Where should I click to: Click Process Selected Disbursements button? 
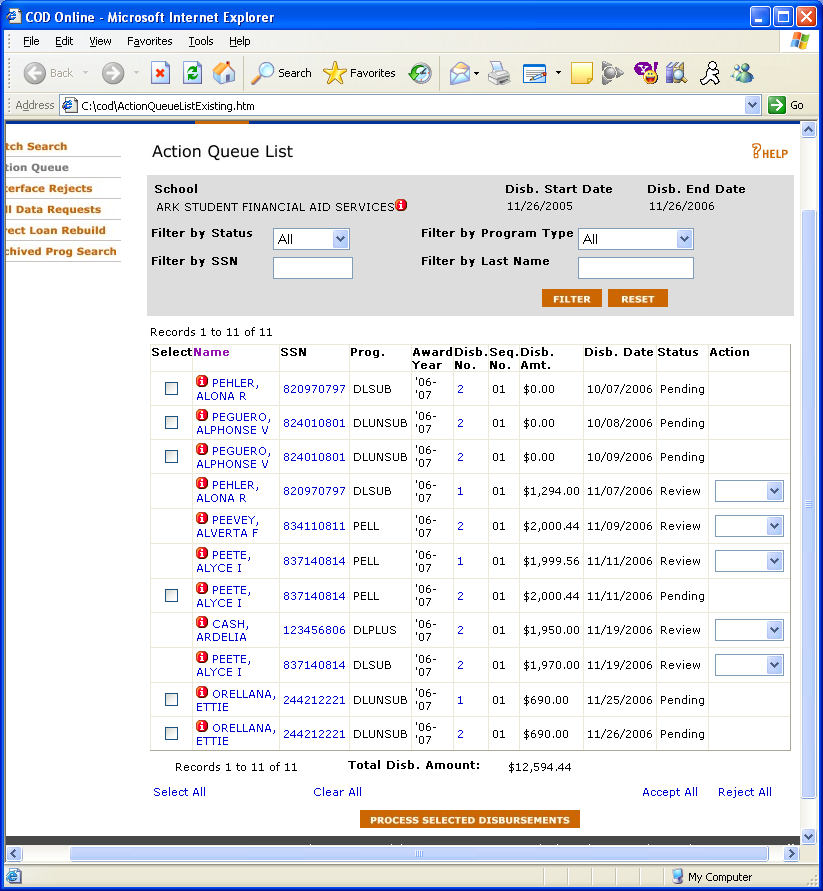coord(469,820)
